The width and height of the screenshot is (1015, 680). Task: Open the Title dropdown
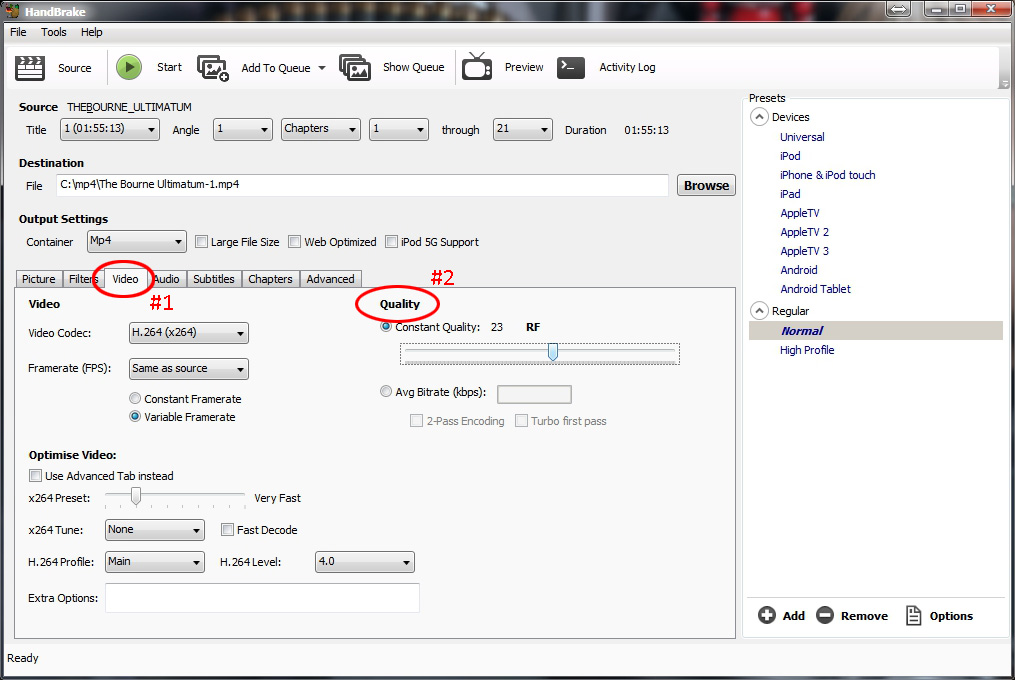tap(109, 129)
